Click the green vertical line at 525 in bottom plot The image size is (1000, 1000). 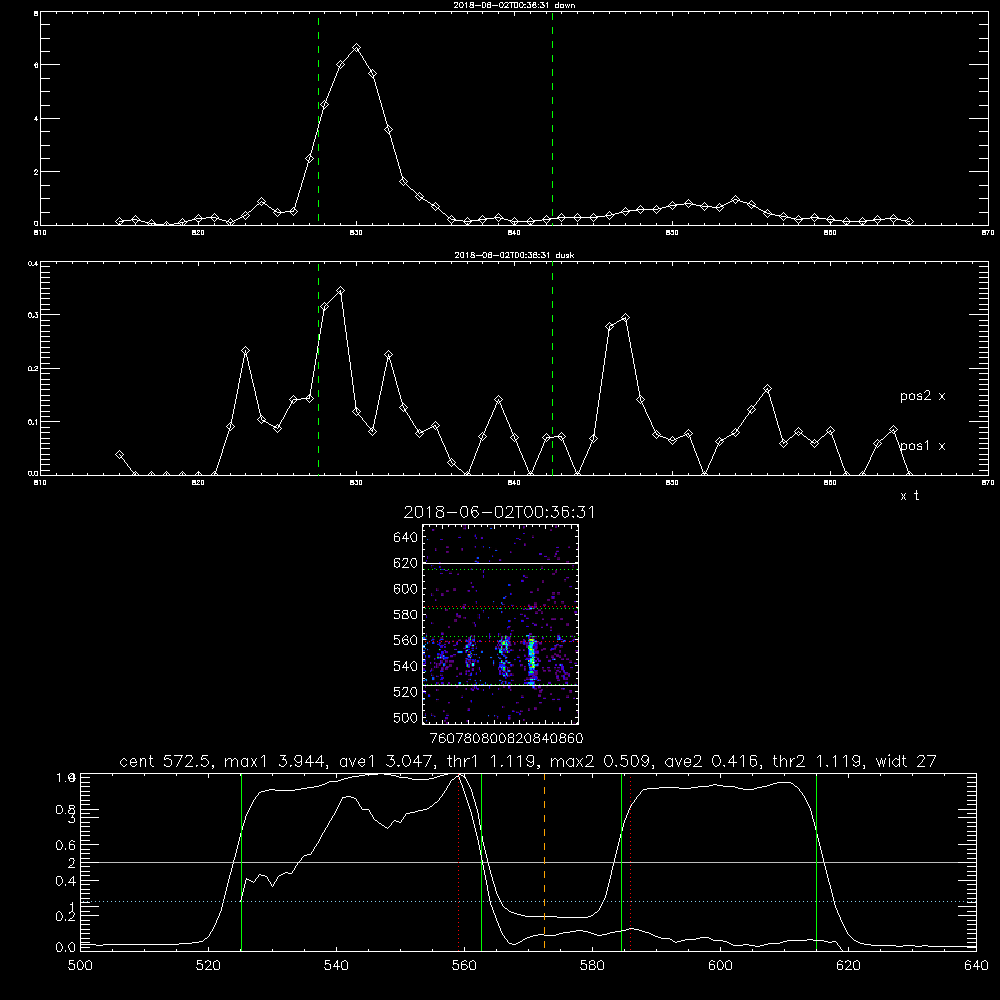[x=241, y=862]
